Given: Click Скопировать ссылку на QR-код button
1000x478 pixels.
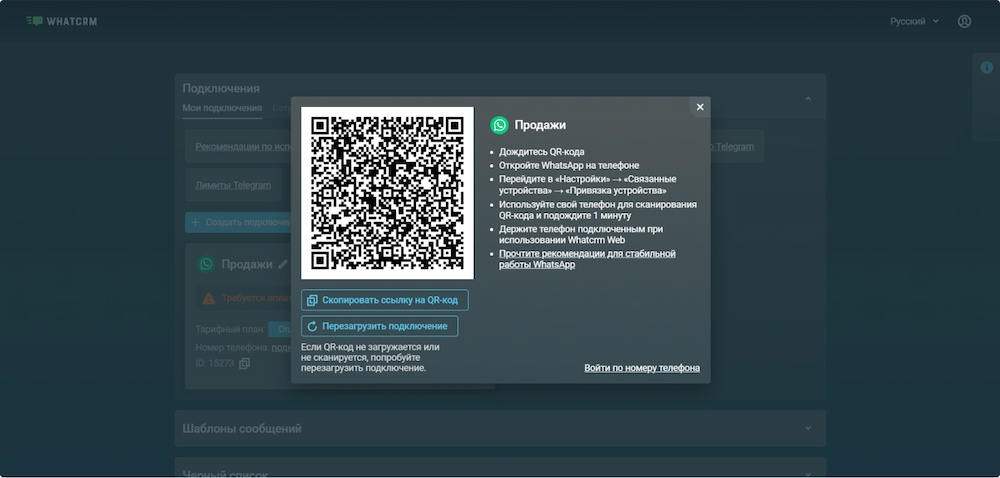Looking at the screenshot, I should [385, 300].
